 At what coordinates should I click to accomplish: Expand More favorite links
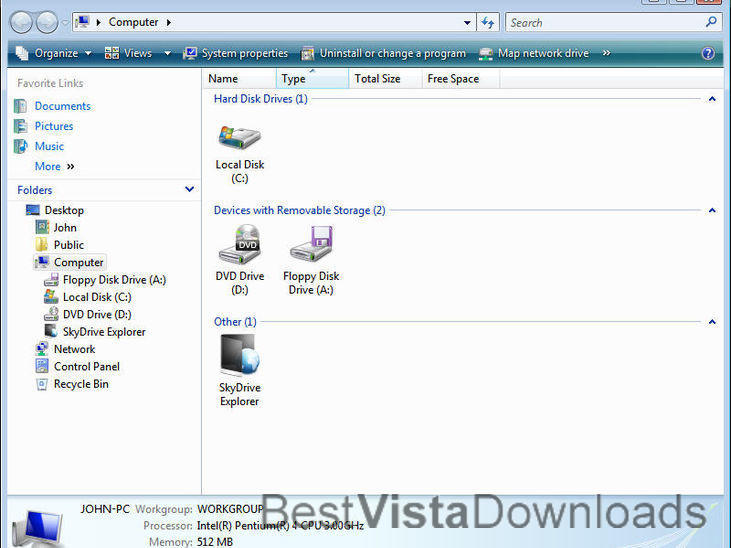click(55, 166)
